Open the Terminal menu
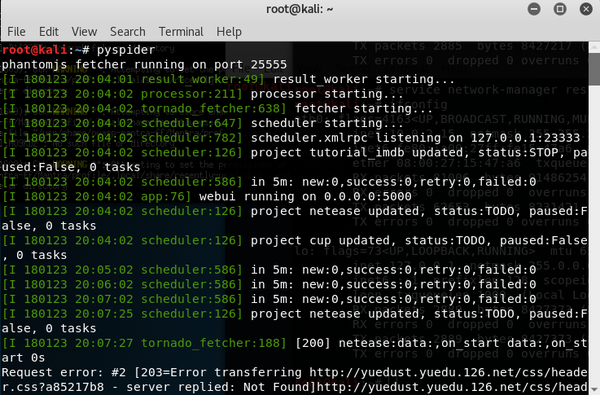 tap(181, 31)
